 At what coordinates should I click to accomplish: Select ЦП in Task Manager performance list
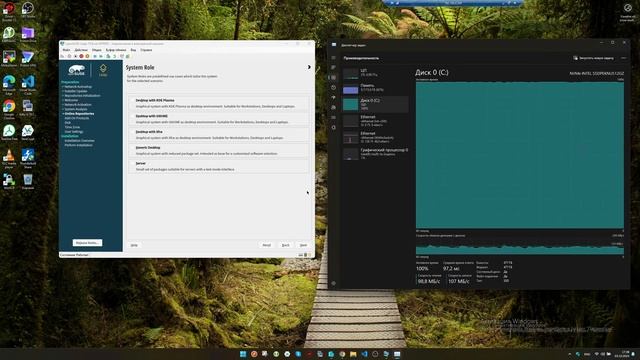[x=375, y=73]
